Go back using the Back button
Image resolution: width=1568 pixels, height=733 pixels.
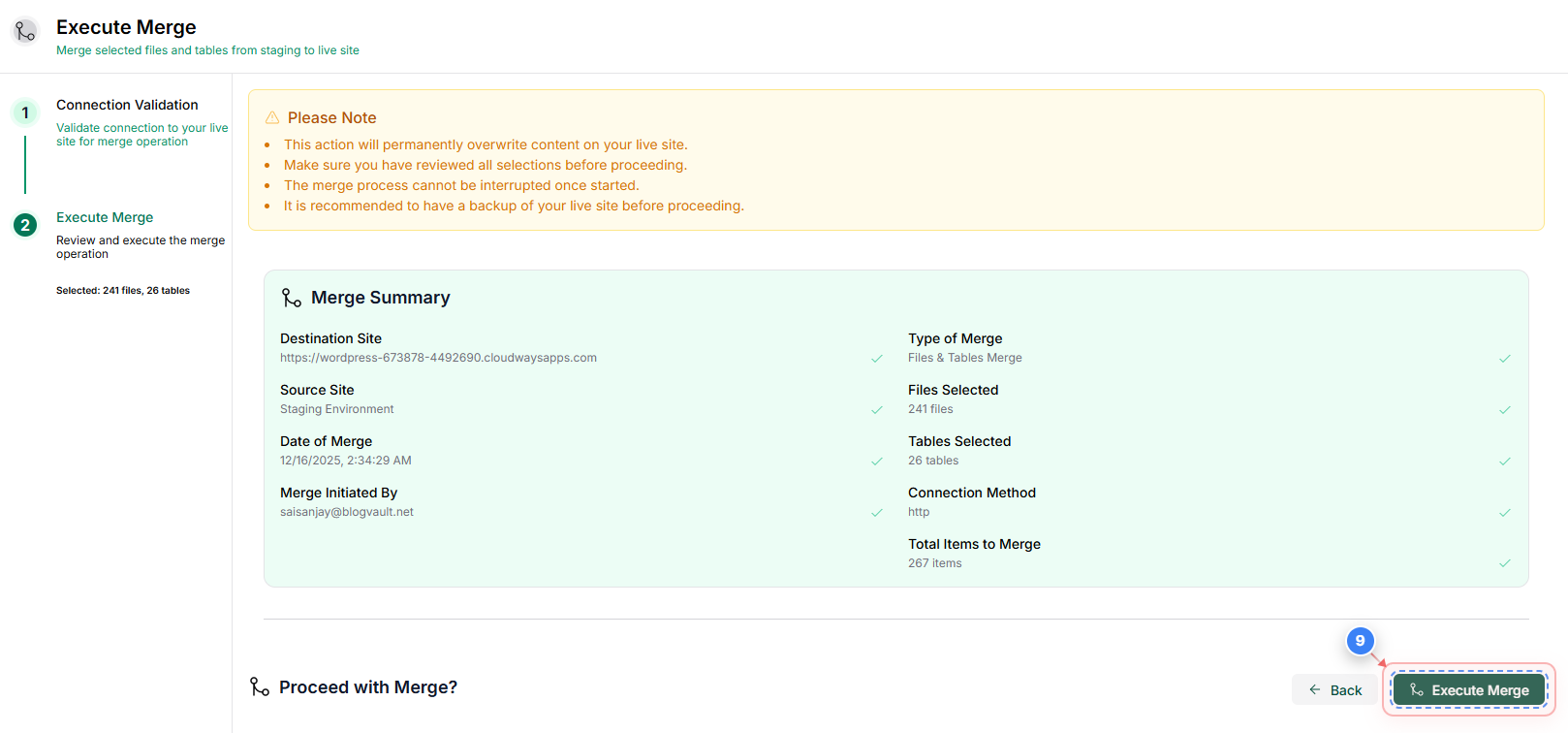1334,689
